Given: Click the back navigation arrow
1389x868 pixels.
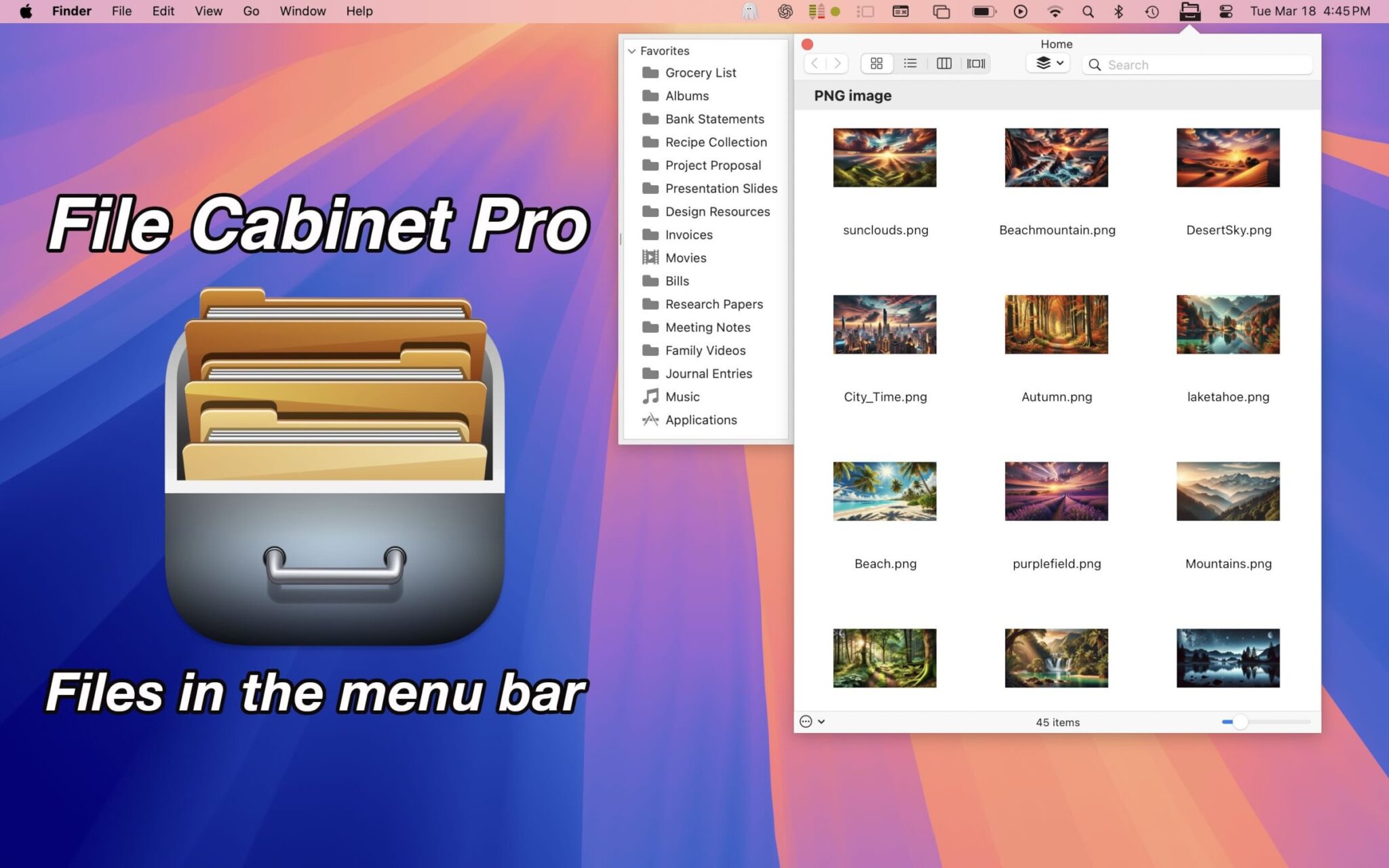Looking at the screenshot, I should (814, 63).
